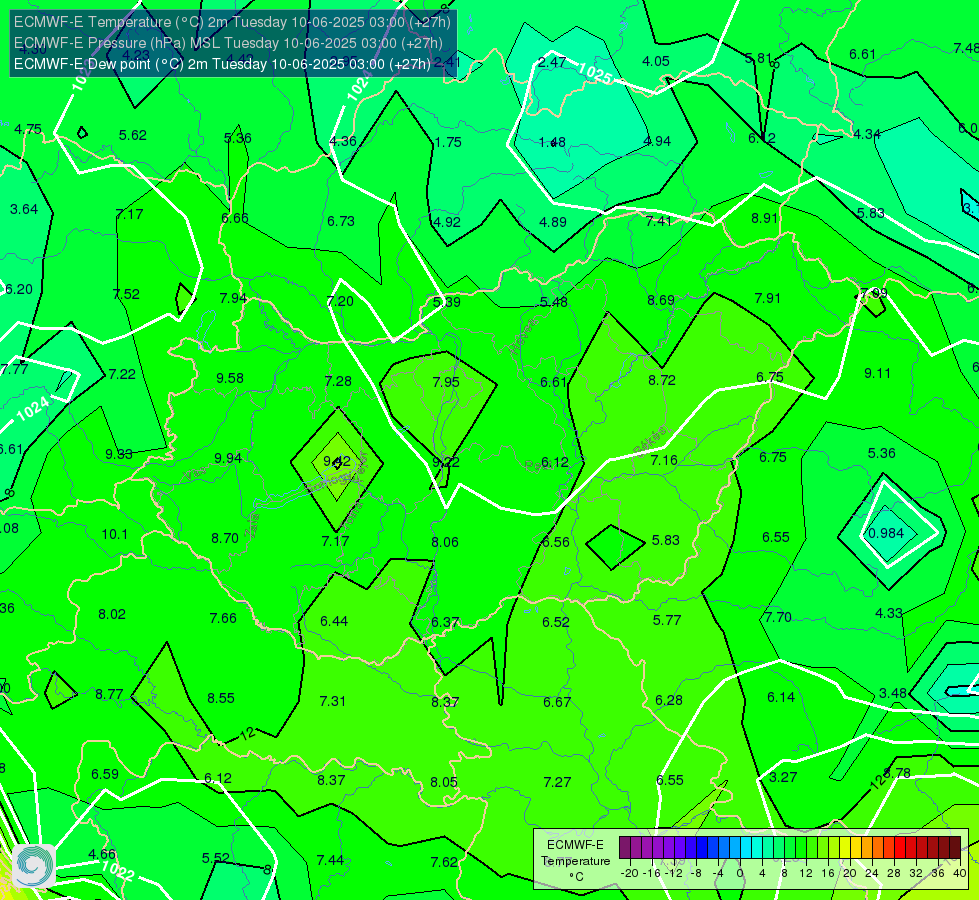Click the 6.59 dew point value
This screenshot has width=979, height=900.
click(105, 774)
